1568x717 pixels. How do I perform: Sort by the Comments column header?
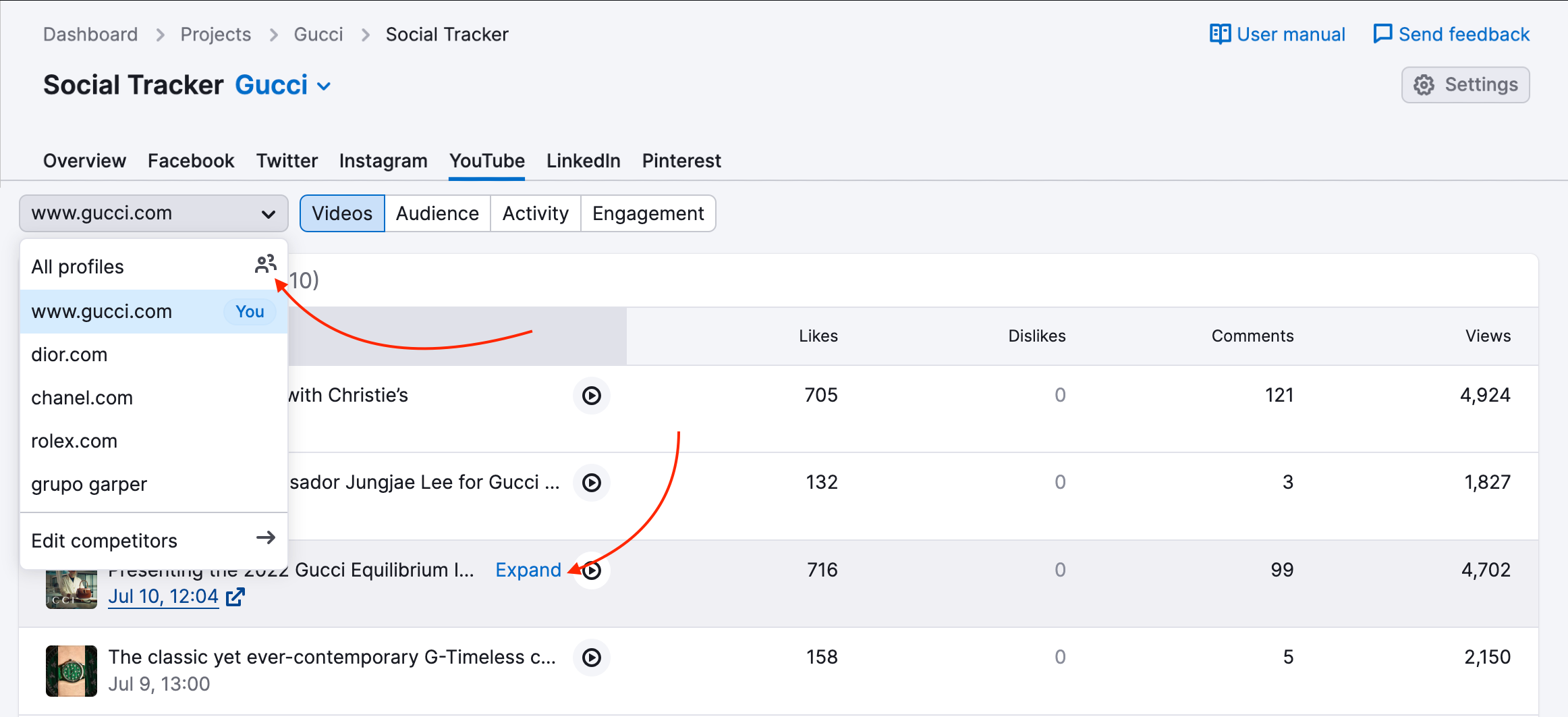(1253, 336)
